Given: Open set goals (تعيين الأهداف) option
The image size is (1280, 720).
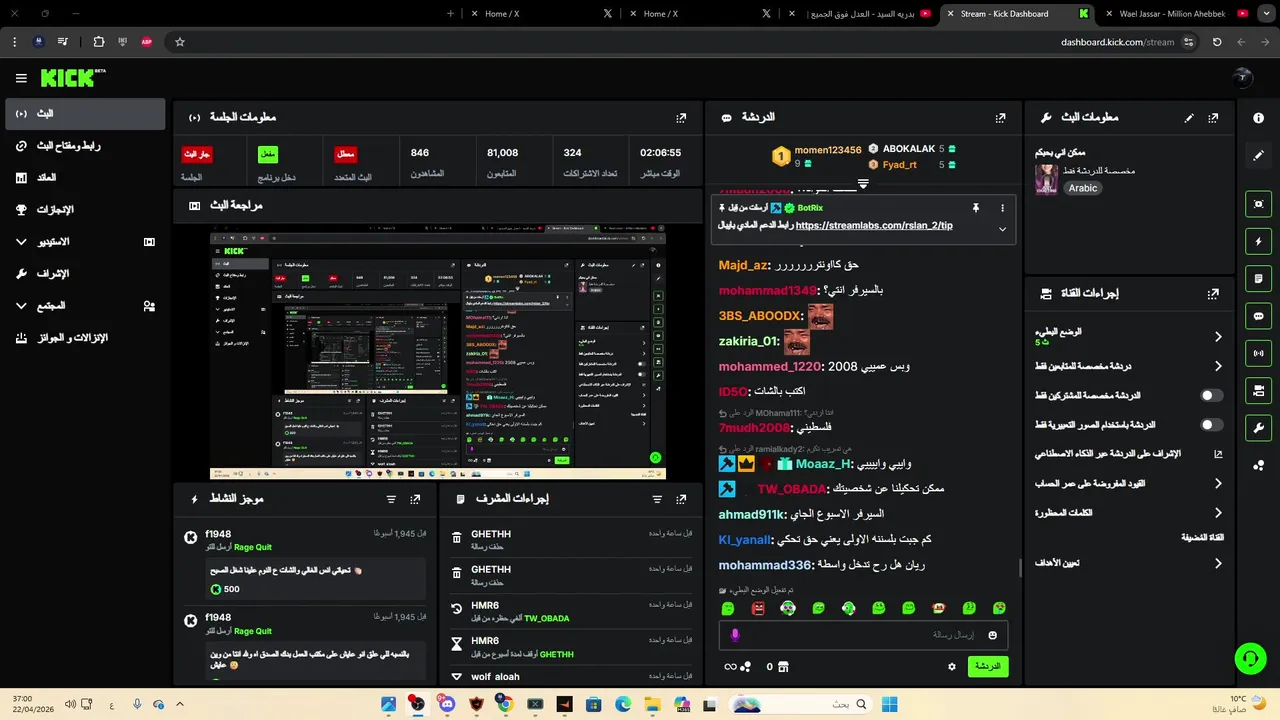Looking at the screenshot, I should tap(1129, 563).
